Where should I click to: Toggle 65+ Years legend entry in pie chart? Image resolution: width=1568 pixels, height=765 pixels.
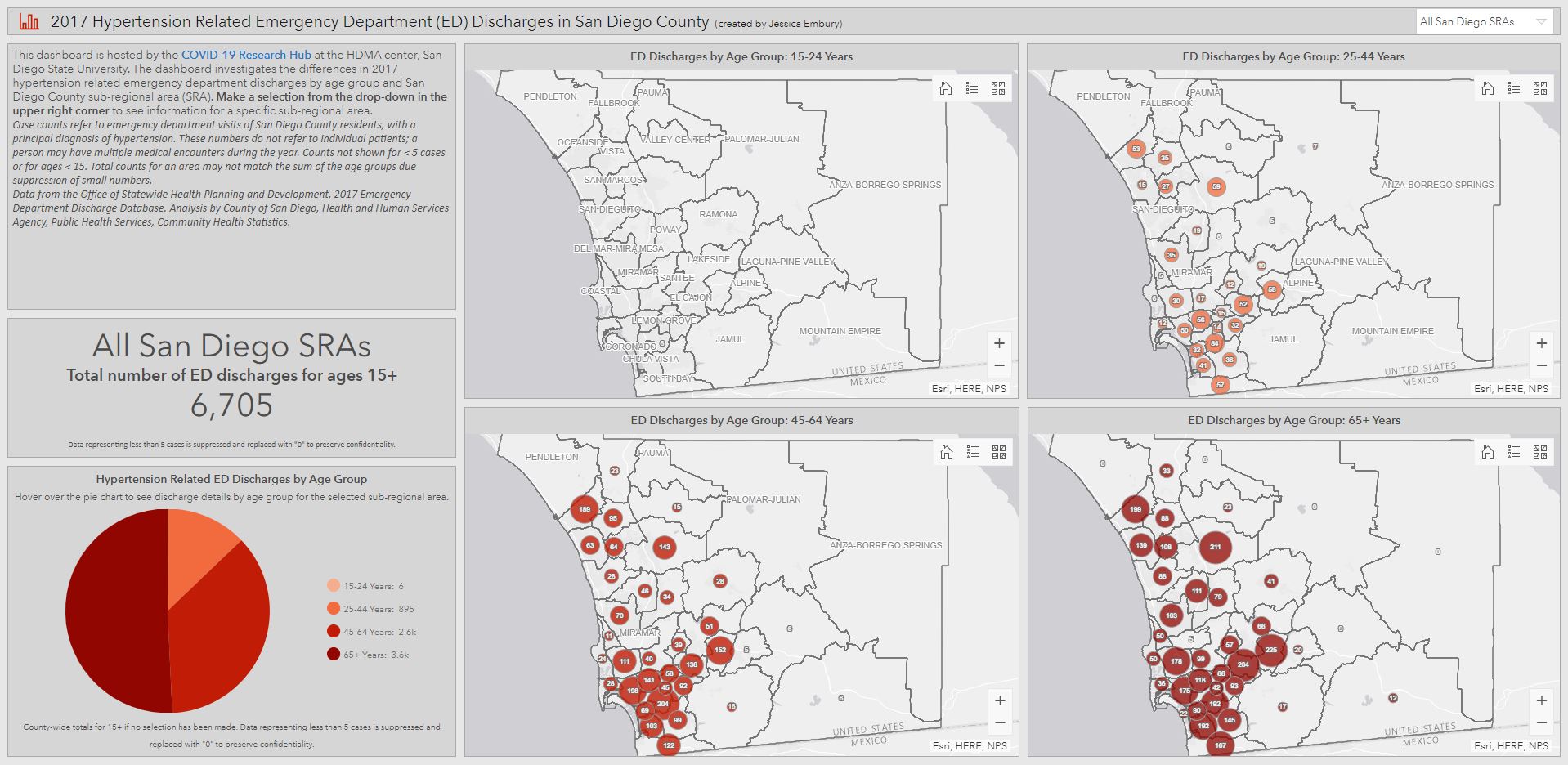pos(367,655)
